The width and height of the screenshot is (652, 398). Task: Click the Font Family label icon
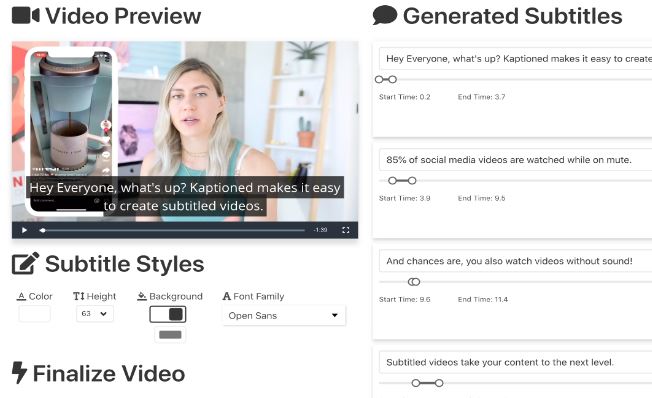227,296
